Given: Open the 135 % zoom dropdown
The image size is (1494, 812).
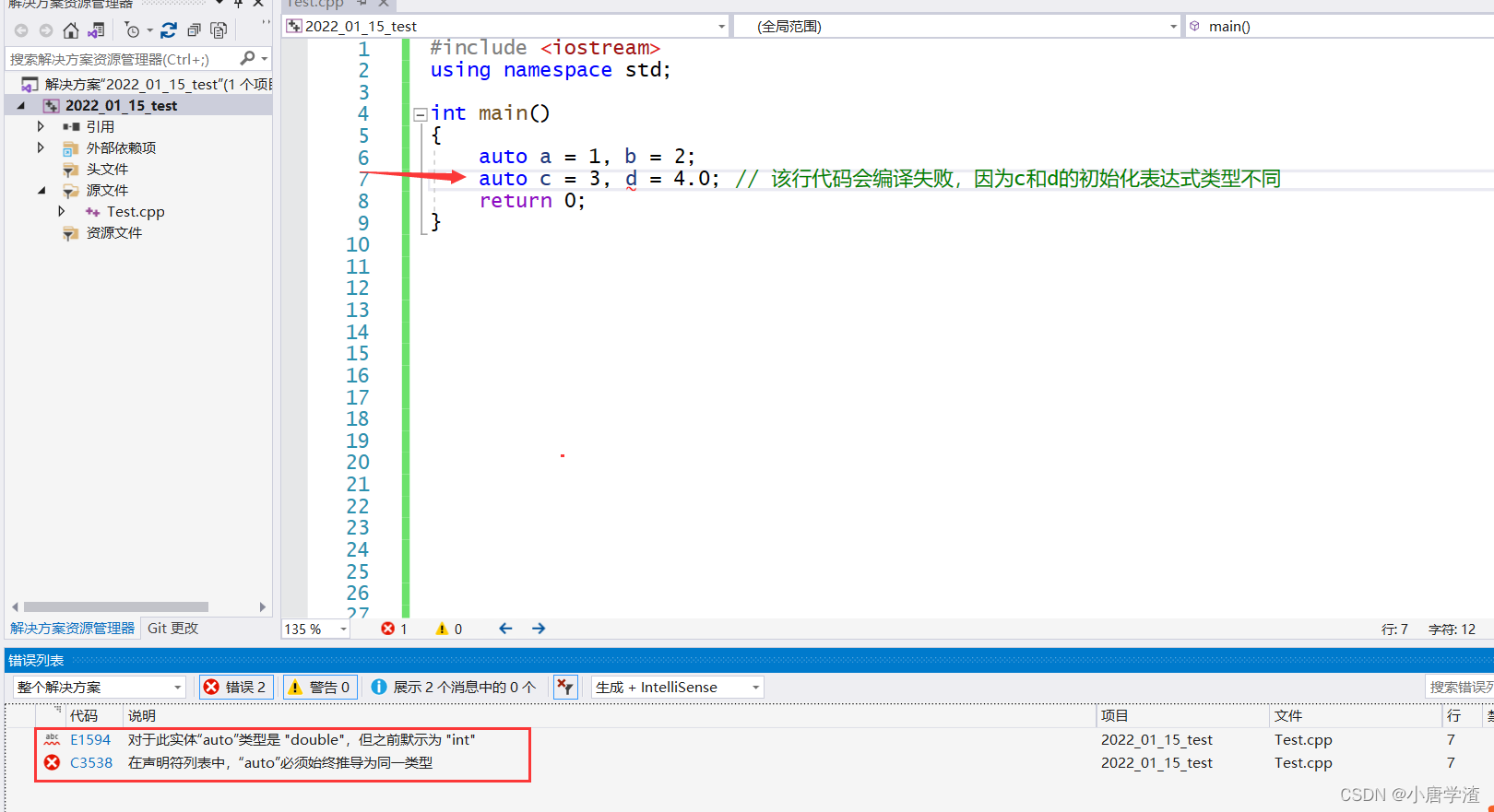Looking at the screenshot, I should click(x=316, y=629).
